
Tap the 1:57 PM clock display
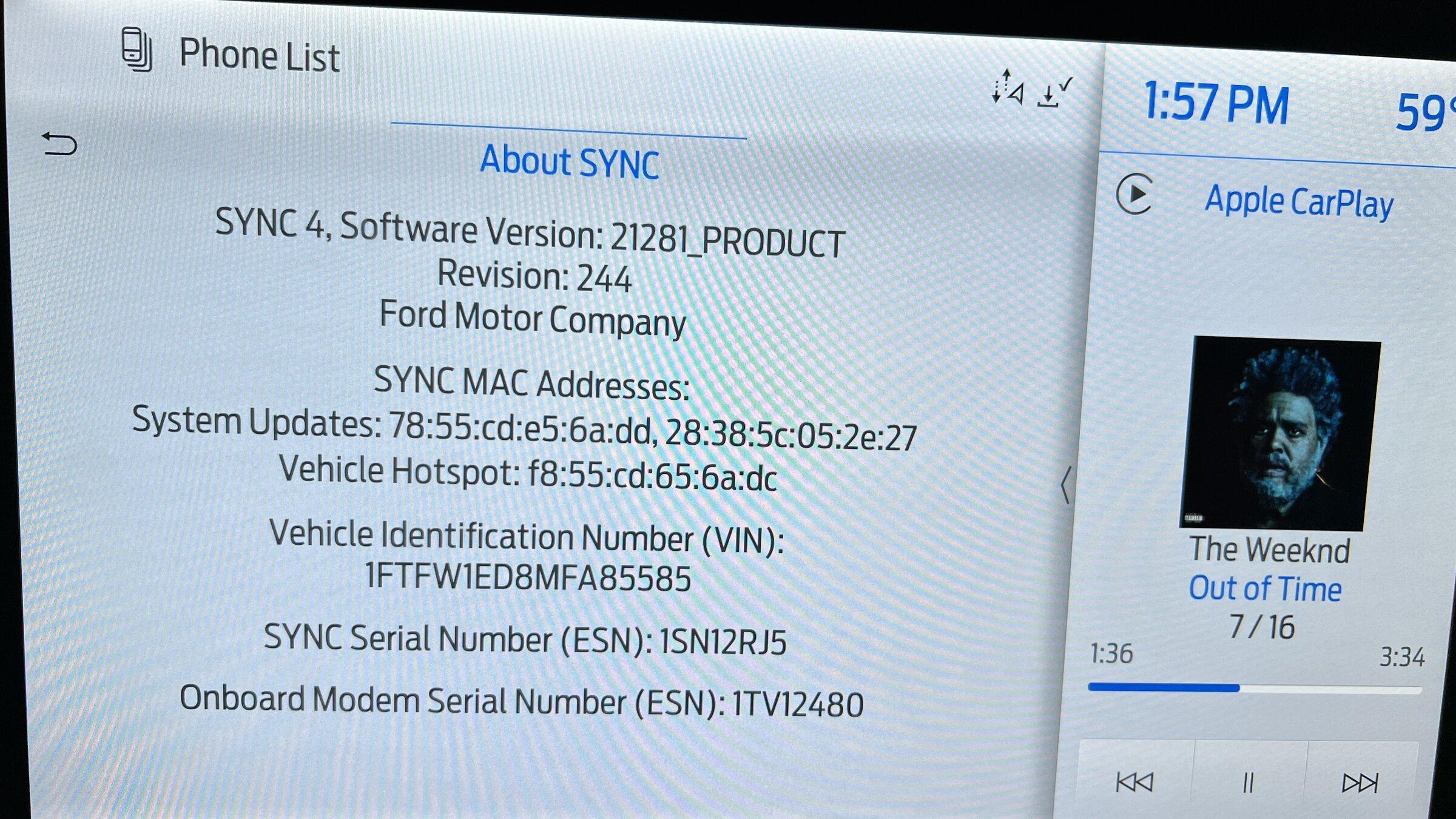click(x=1216, y=104)
